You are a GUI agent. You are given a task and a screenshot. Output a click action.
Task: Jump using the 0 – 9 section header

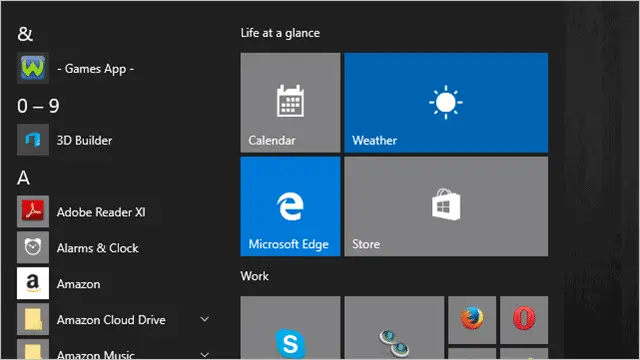[38, 106]
